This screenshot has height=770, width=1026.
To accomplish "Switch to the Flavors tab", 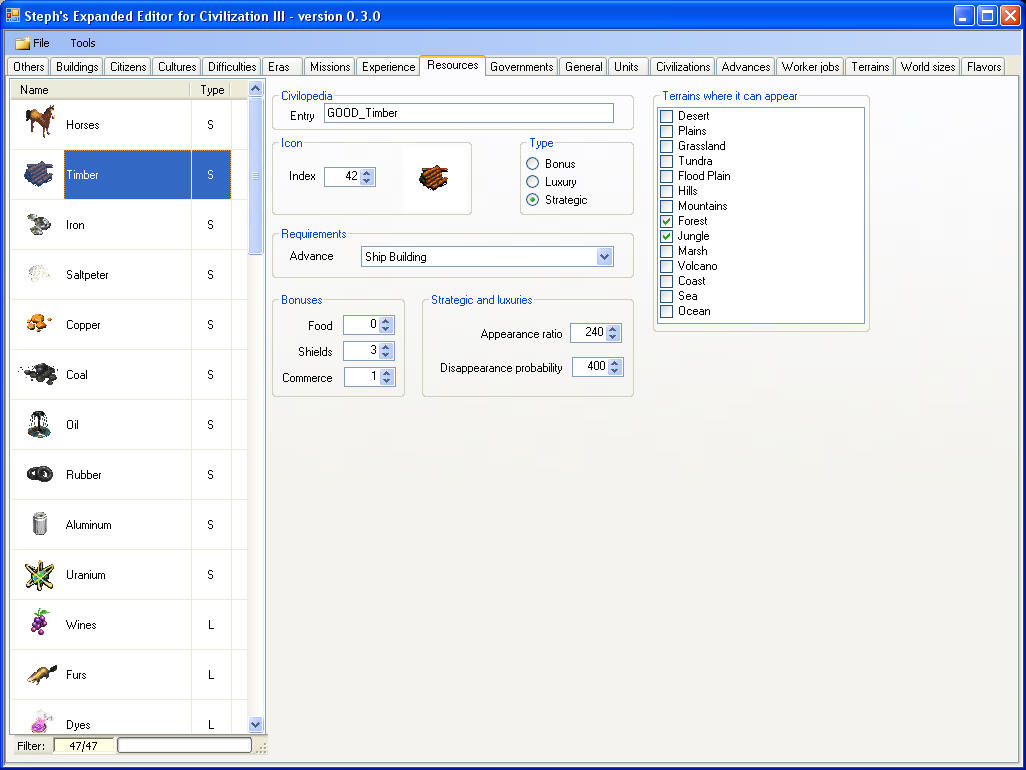I will 983,67.
